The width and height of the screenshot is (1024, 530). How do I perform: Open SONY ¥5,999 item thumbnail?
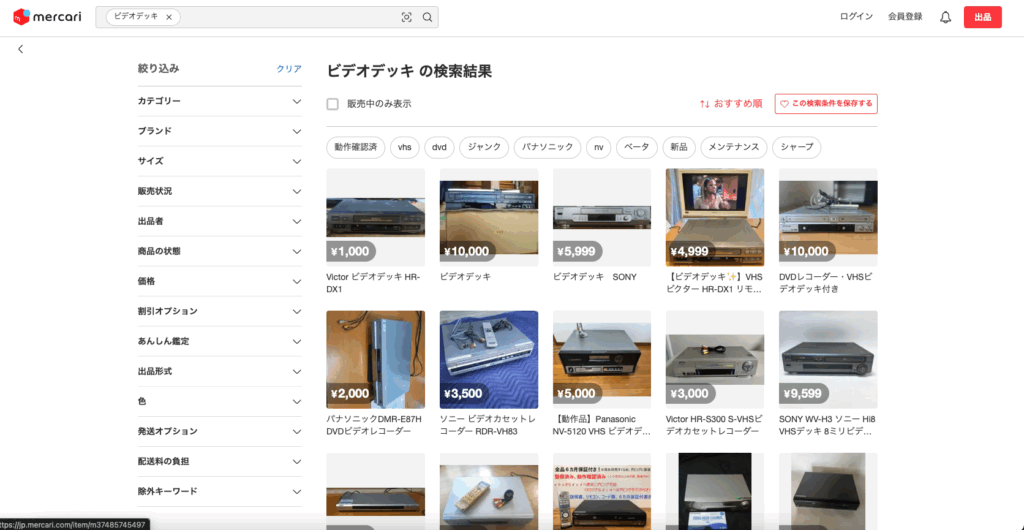coord(602,217)
